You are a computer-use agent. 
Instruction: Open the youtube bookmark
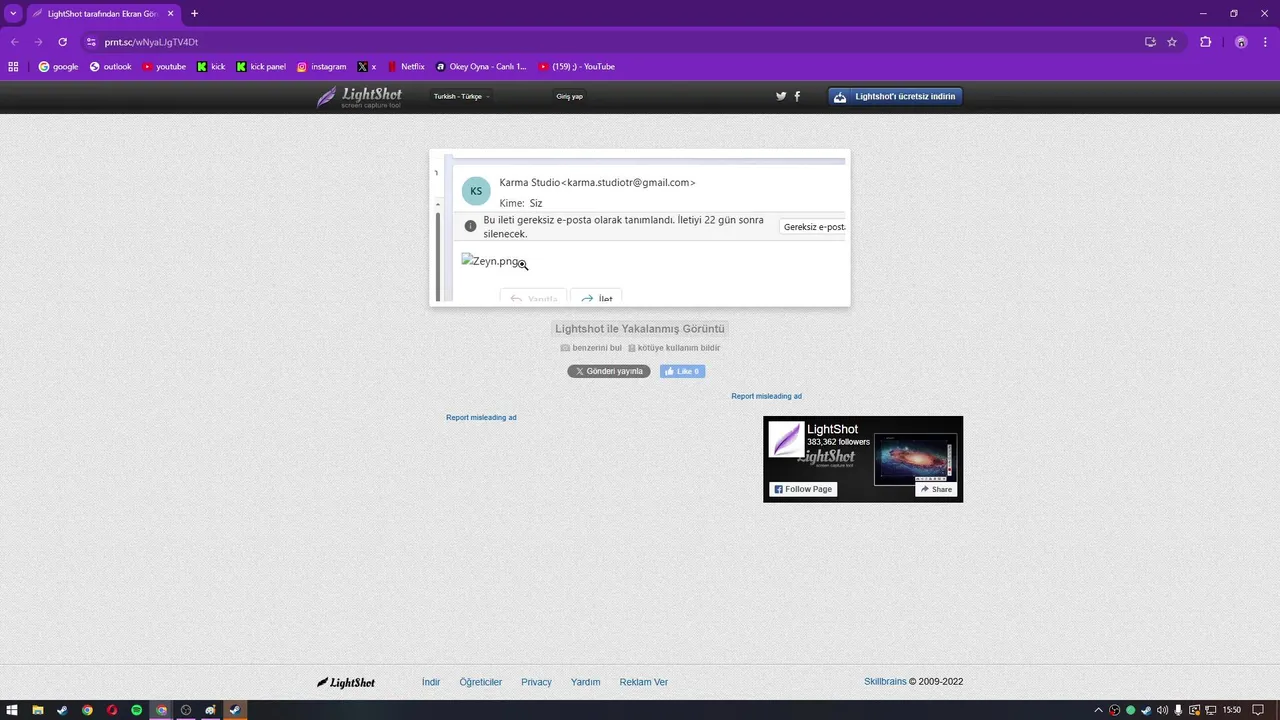(x=164, y=67)
